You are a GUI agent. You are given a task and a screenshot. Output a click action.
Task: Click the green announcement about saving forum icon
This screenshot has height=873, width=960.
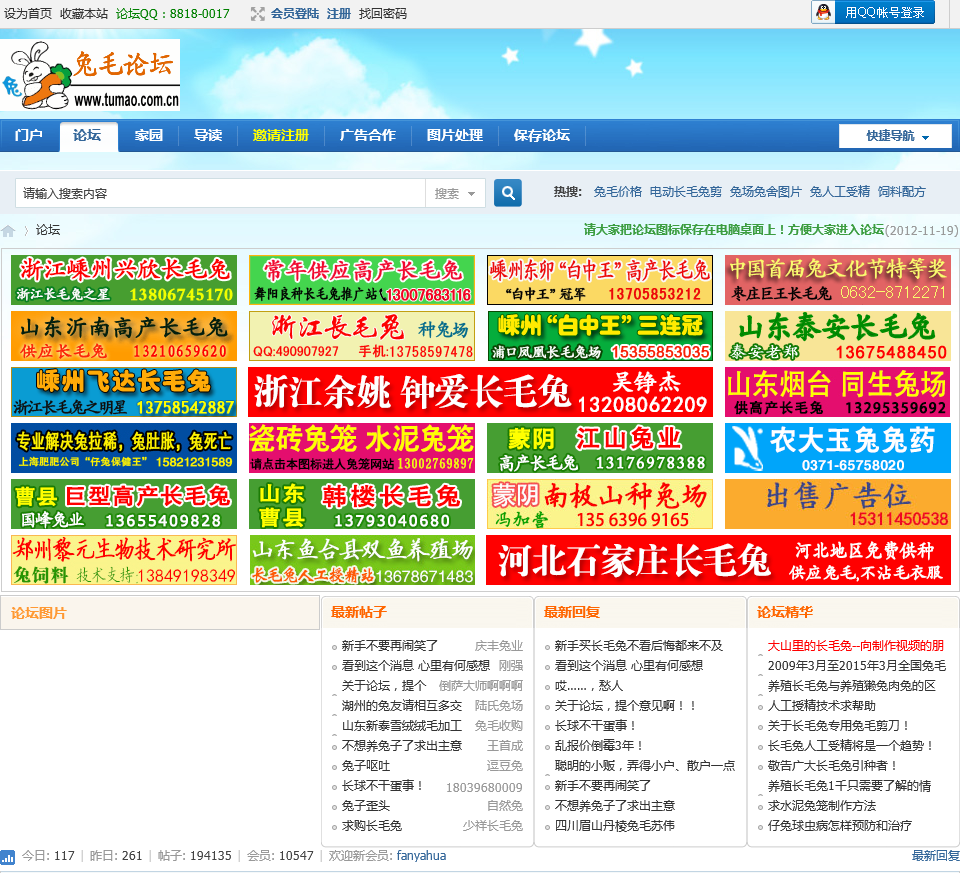coord(733,230)
